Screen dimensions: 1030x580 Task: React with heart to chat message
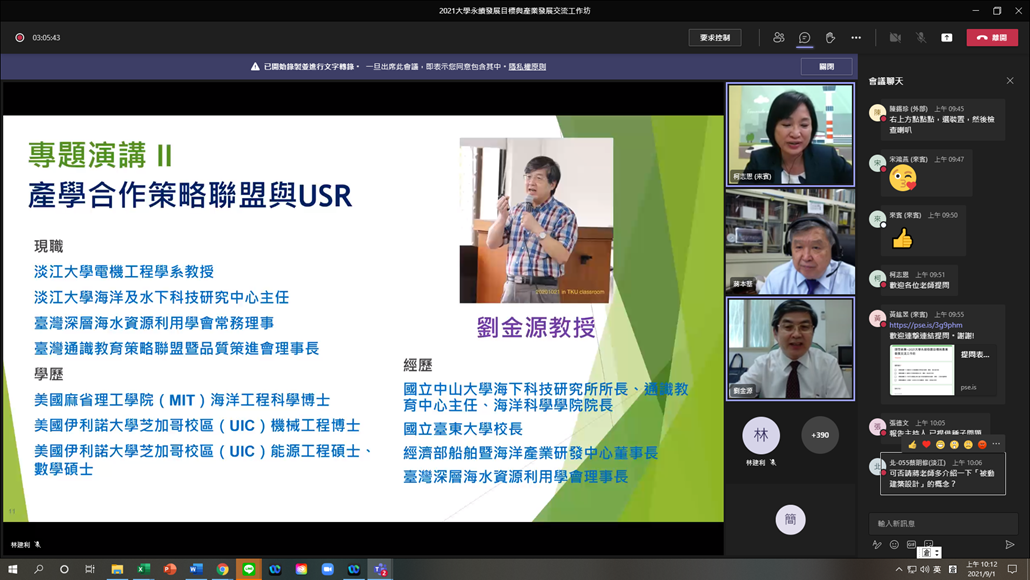pyautogui.click(x=926, y=445)
